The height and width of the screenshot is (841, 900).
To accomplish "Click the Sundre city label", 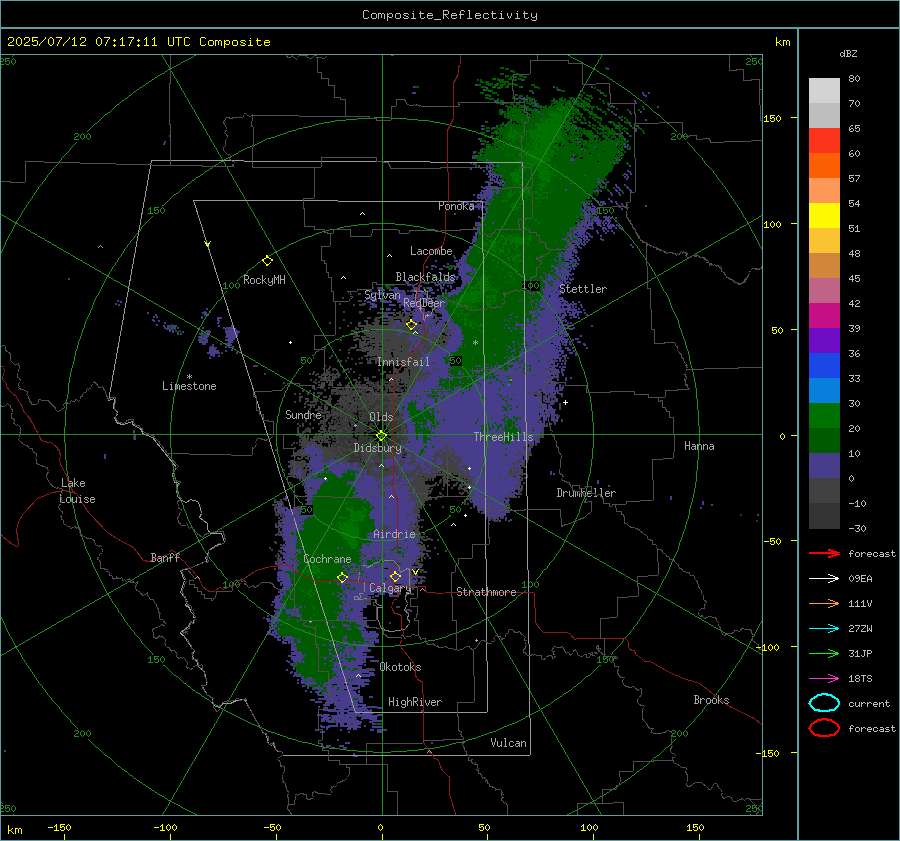I will [x=303, y=414].
